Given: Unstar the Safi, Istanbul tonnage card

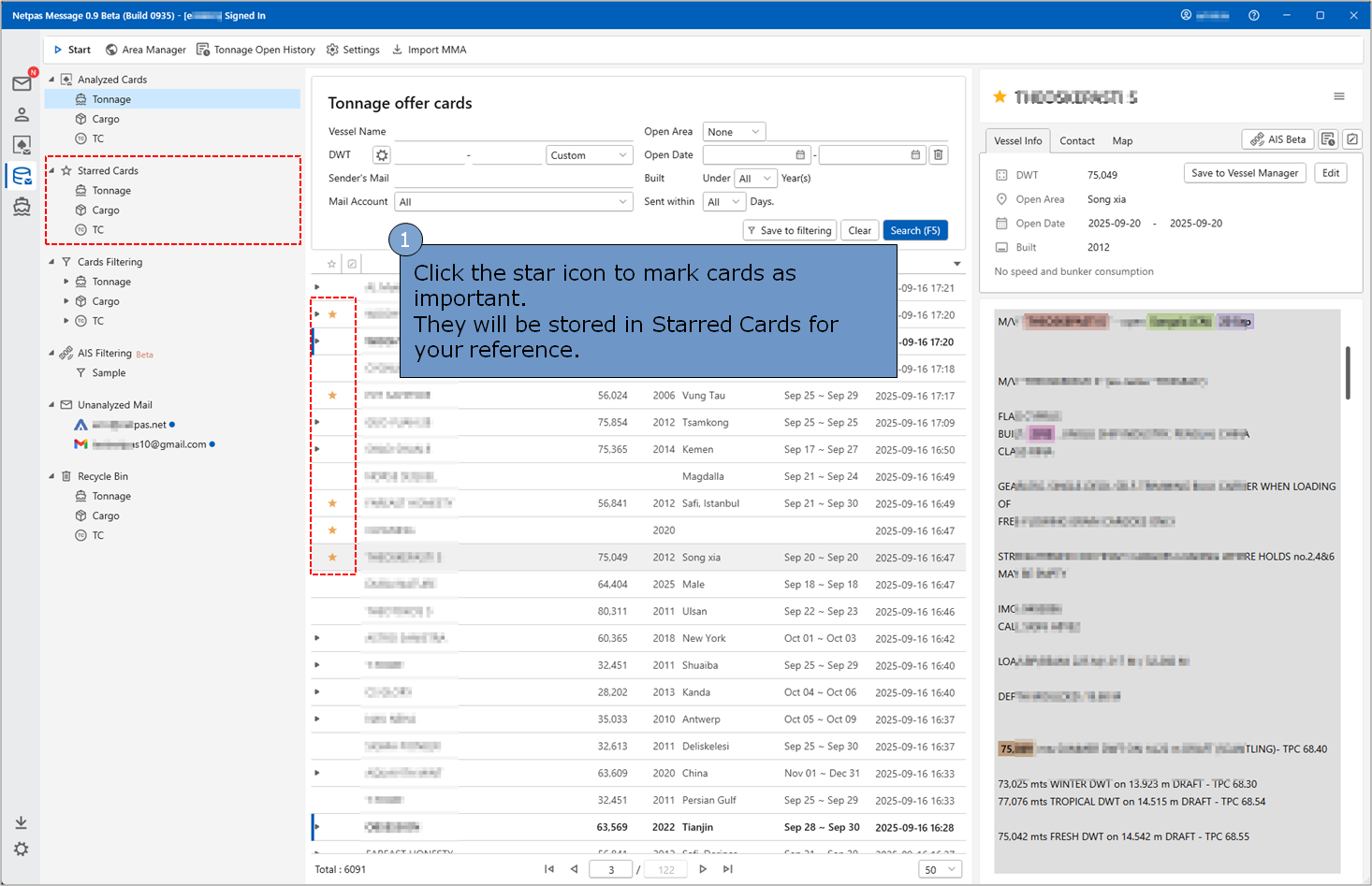Looking at the screenshot, I should pyautogui.click(x=332, y=503).
